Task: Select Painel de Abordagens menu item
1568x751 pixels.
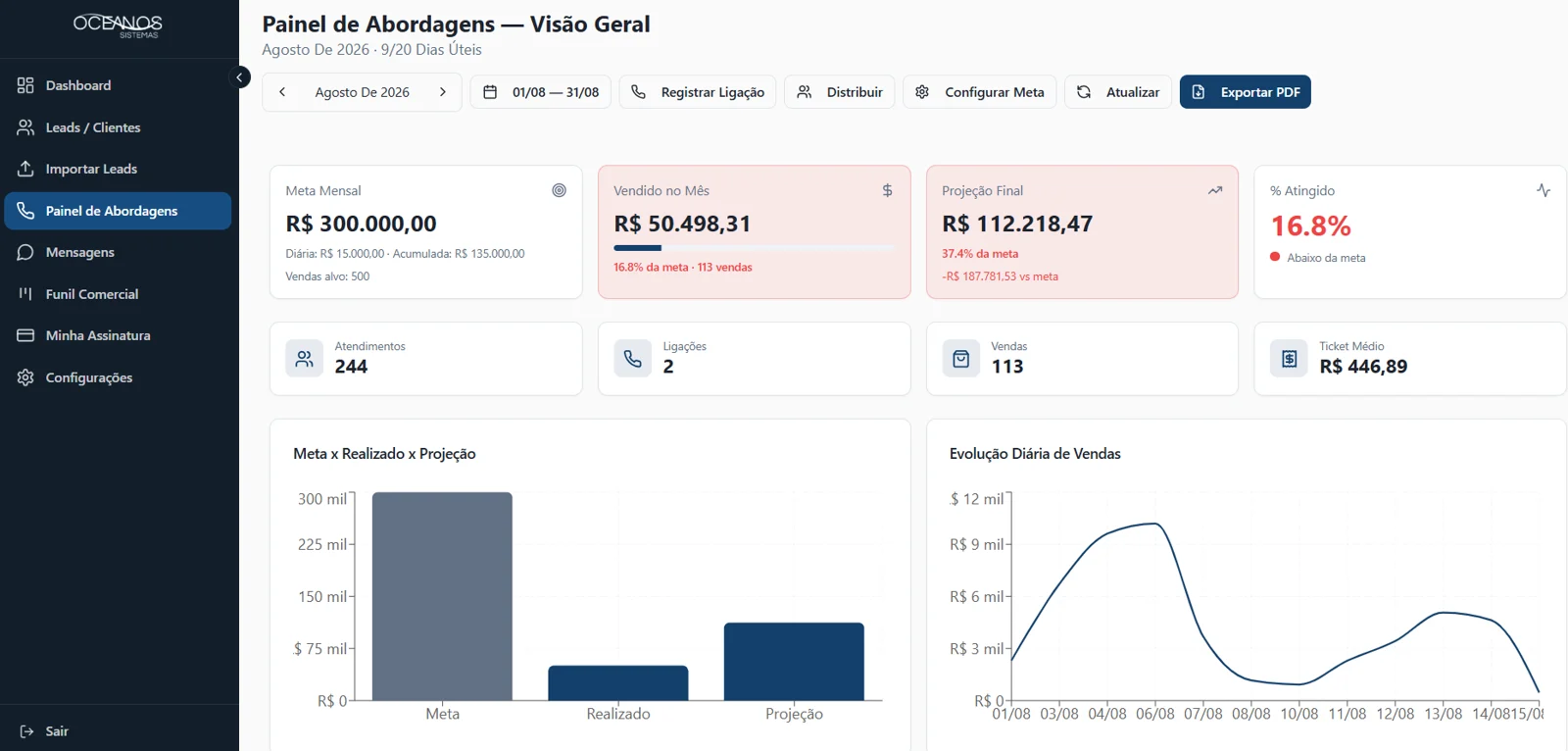Action: 118,211
